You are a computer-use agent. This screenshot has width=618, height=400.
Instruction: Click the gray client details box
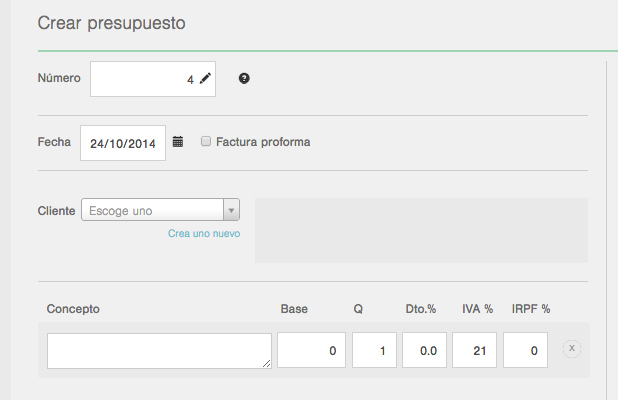coord(421,231)
